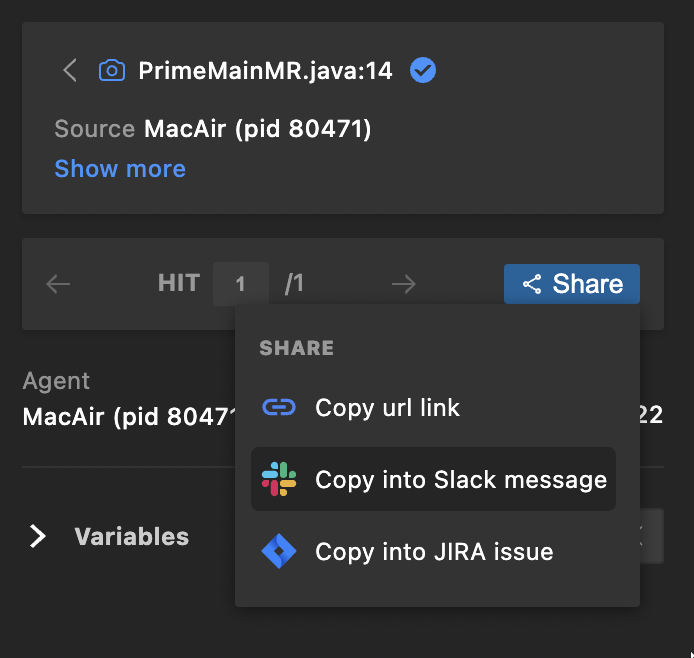
Task: Expand the Variables section chevron
Action: 38,537
